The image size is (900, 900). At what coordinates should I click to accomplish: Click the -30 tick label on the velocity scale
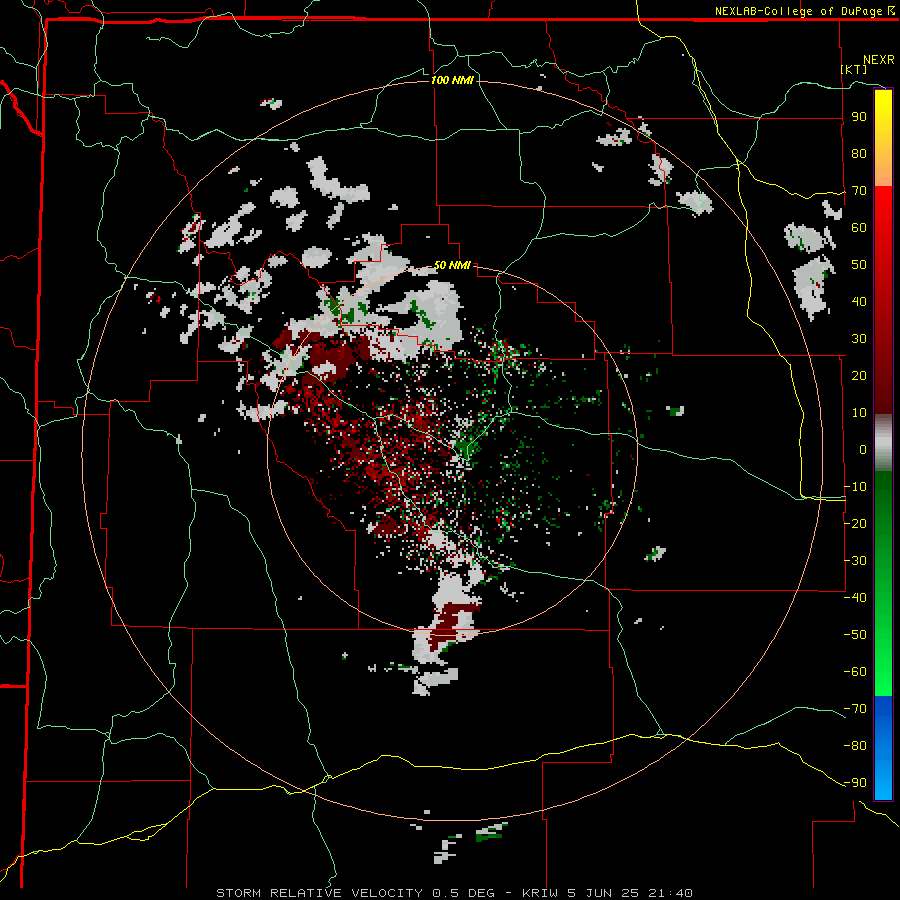[x=855, y=561]
